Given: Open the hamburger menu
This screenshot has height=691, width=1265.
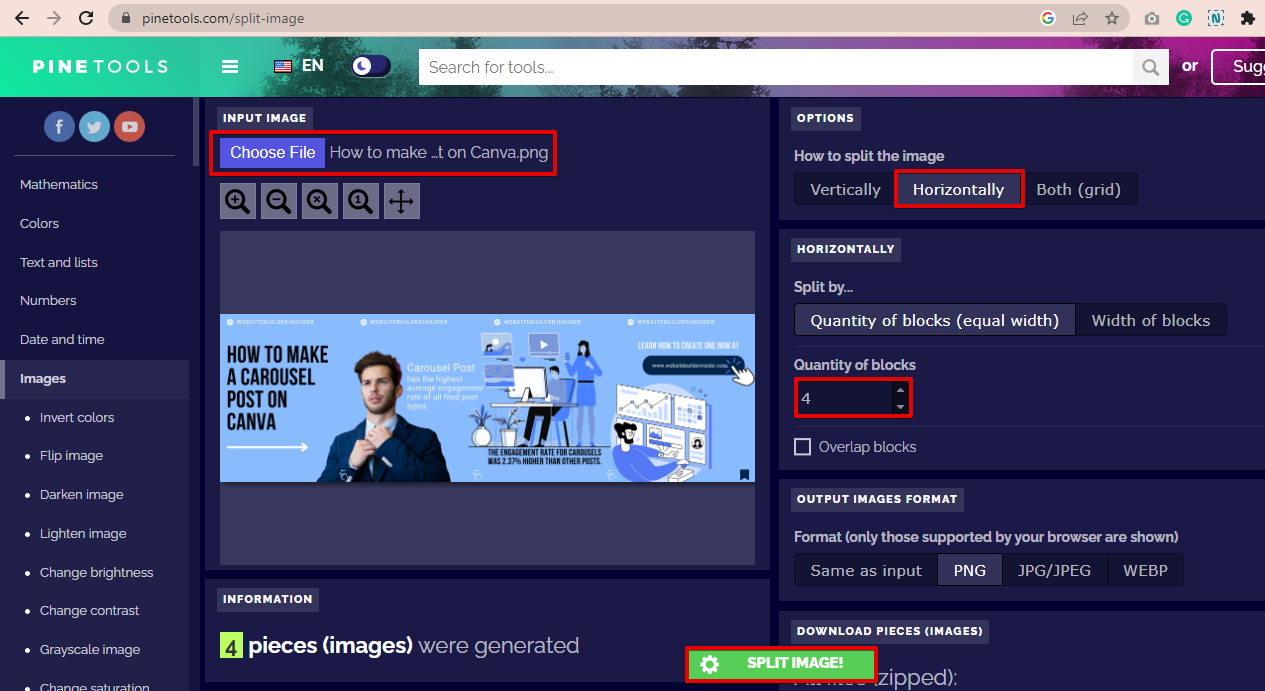Looking at the screenshot, I should [x=230, y=67].
